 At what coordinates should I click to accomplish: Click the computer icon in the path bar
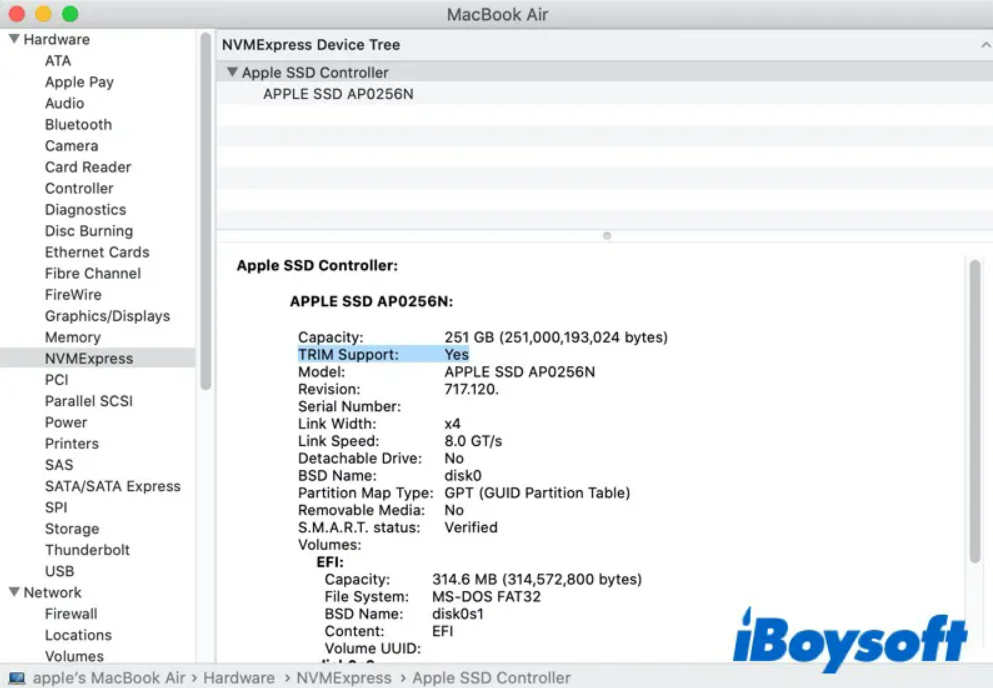[17, 678]
